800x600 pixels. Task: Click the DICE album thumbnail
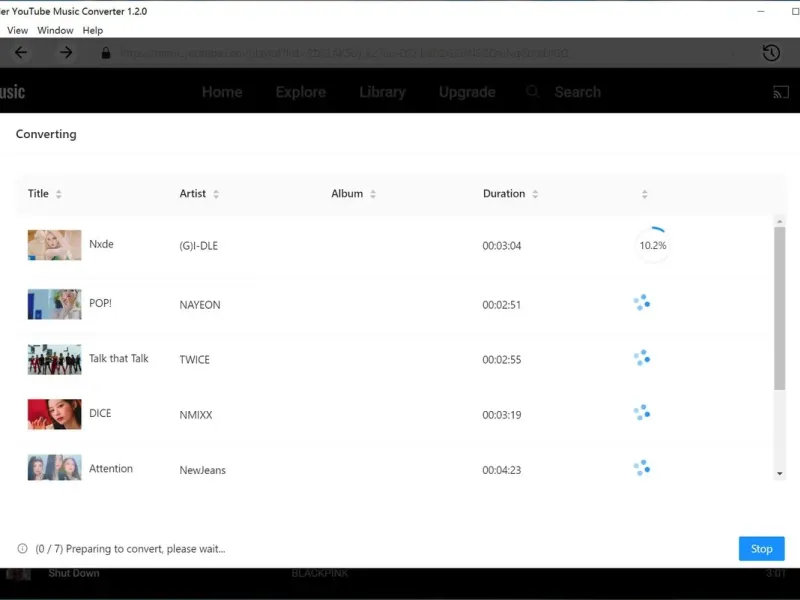click(54, 414)
